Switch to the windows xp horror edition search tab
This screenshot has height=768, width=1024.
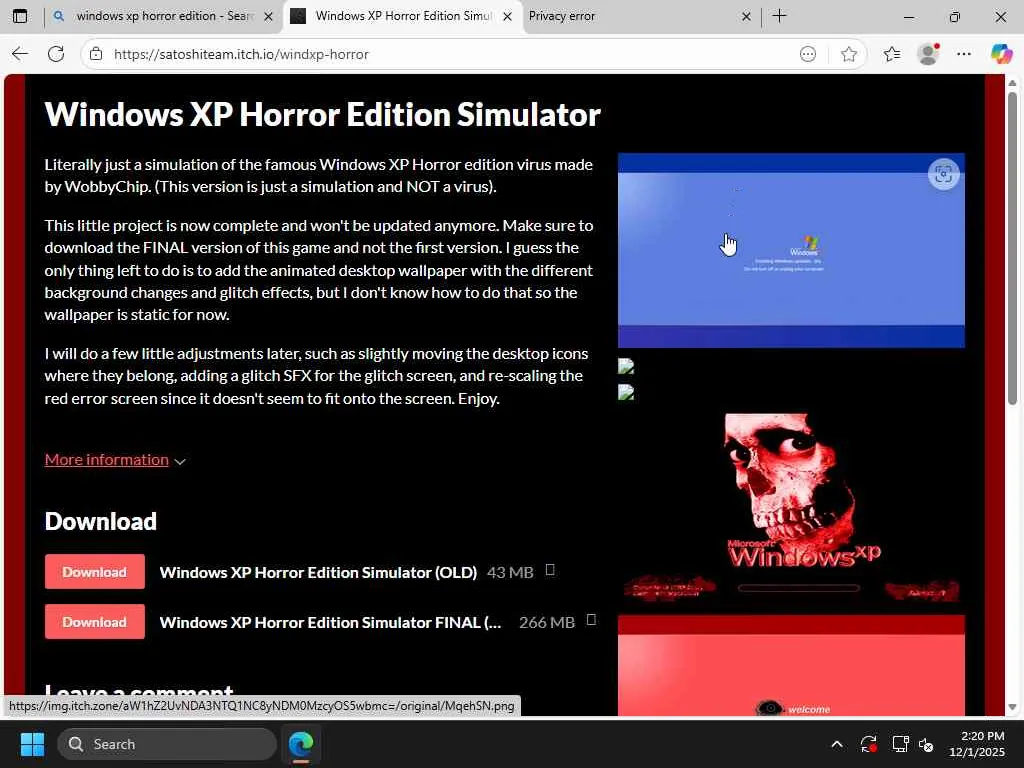click(x=163, y=16)
